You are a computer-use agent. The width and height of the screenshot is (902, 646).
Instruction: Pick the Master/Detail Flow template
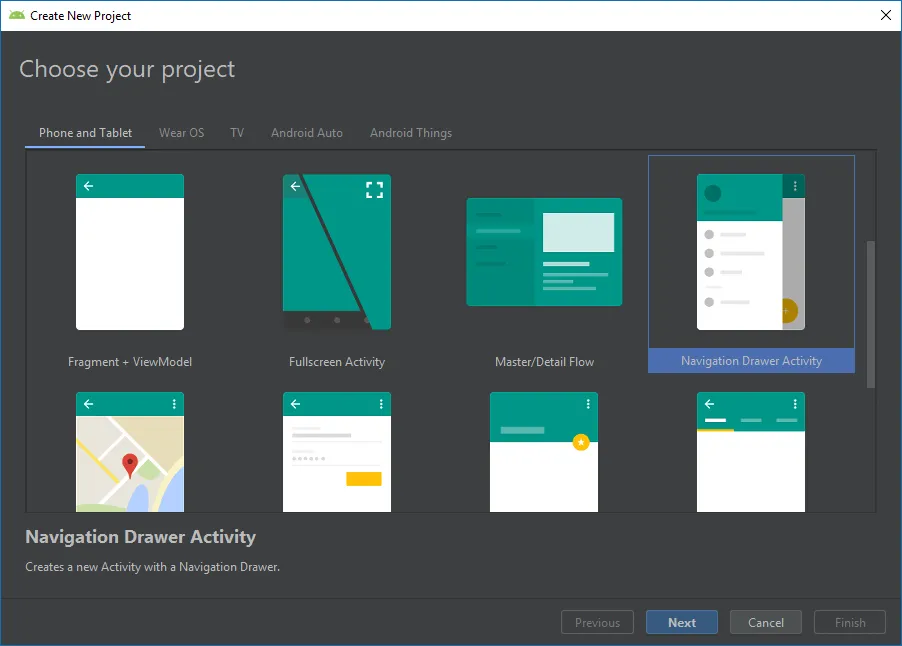coord(544,252)
